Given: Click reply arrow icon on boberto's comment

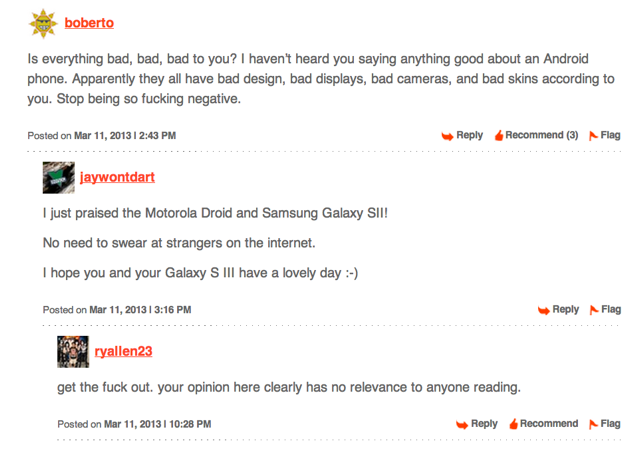Looking at the screenshot, I should click(448, 136).
